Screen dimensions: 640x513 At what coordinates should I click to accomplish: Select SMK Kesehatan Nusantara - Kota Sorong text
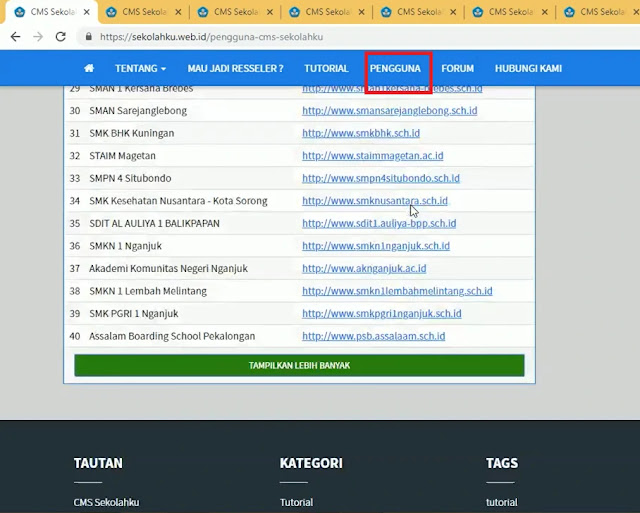click(x=178, y=201)
